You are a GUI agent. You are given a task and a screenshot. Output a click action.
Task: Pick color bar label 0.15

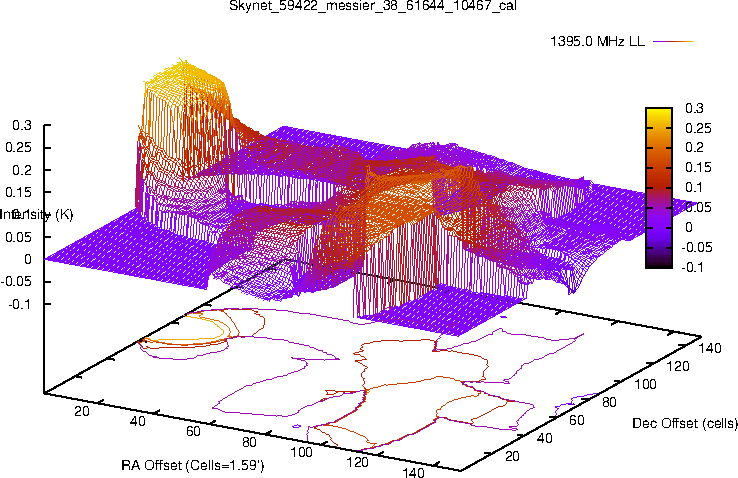(698, 167)
